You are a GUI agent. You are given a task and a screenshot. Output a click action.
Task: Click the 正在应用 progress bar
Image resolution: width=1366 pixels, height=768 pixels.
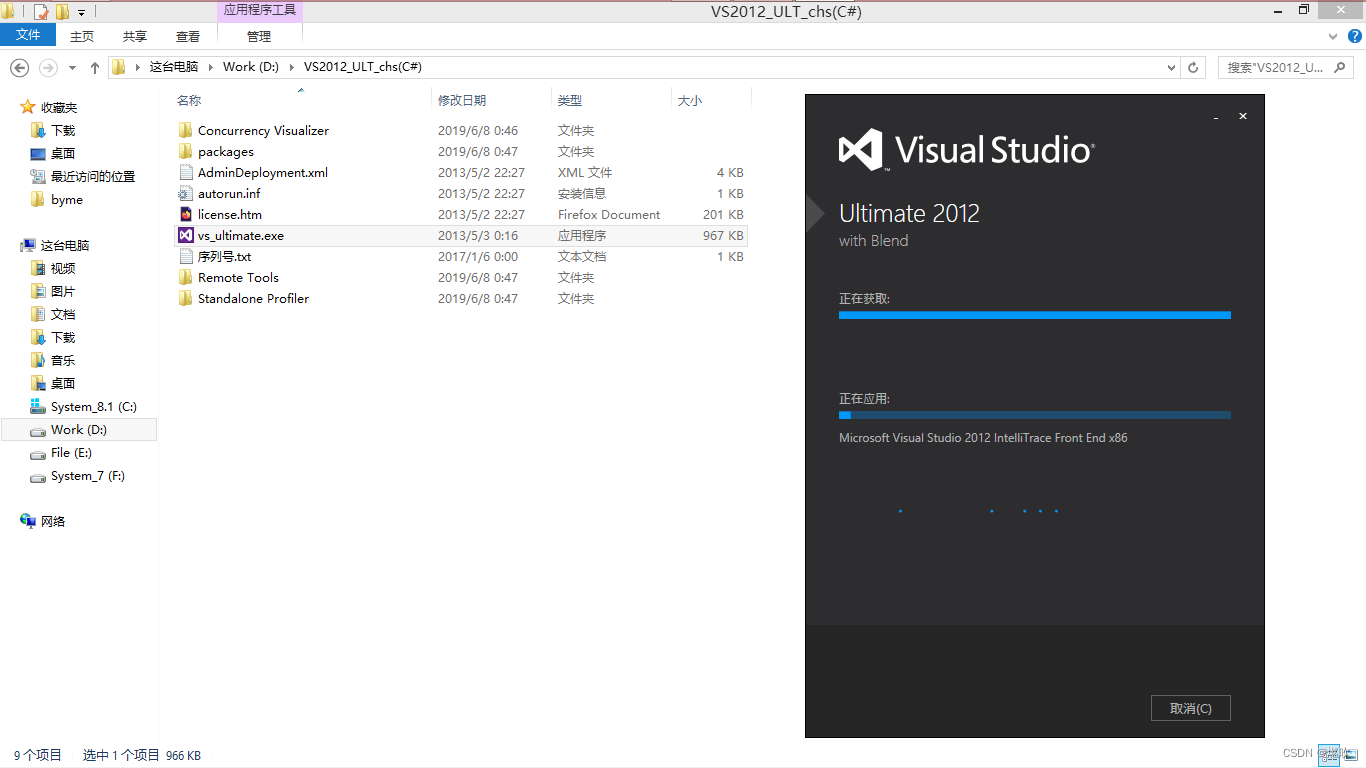tap(1035, 415)
